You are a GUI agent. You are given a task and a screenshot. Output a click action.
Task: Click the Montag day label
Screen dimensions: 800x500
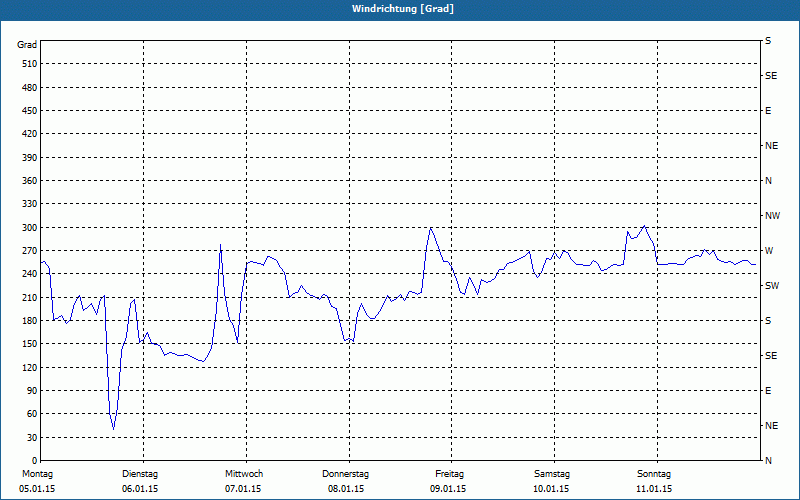click(x=37, y=474)
